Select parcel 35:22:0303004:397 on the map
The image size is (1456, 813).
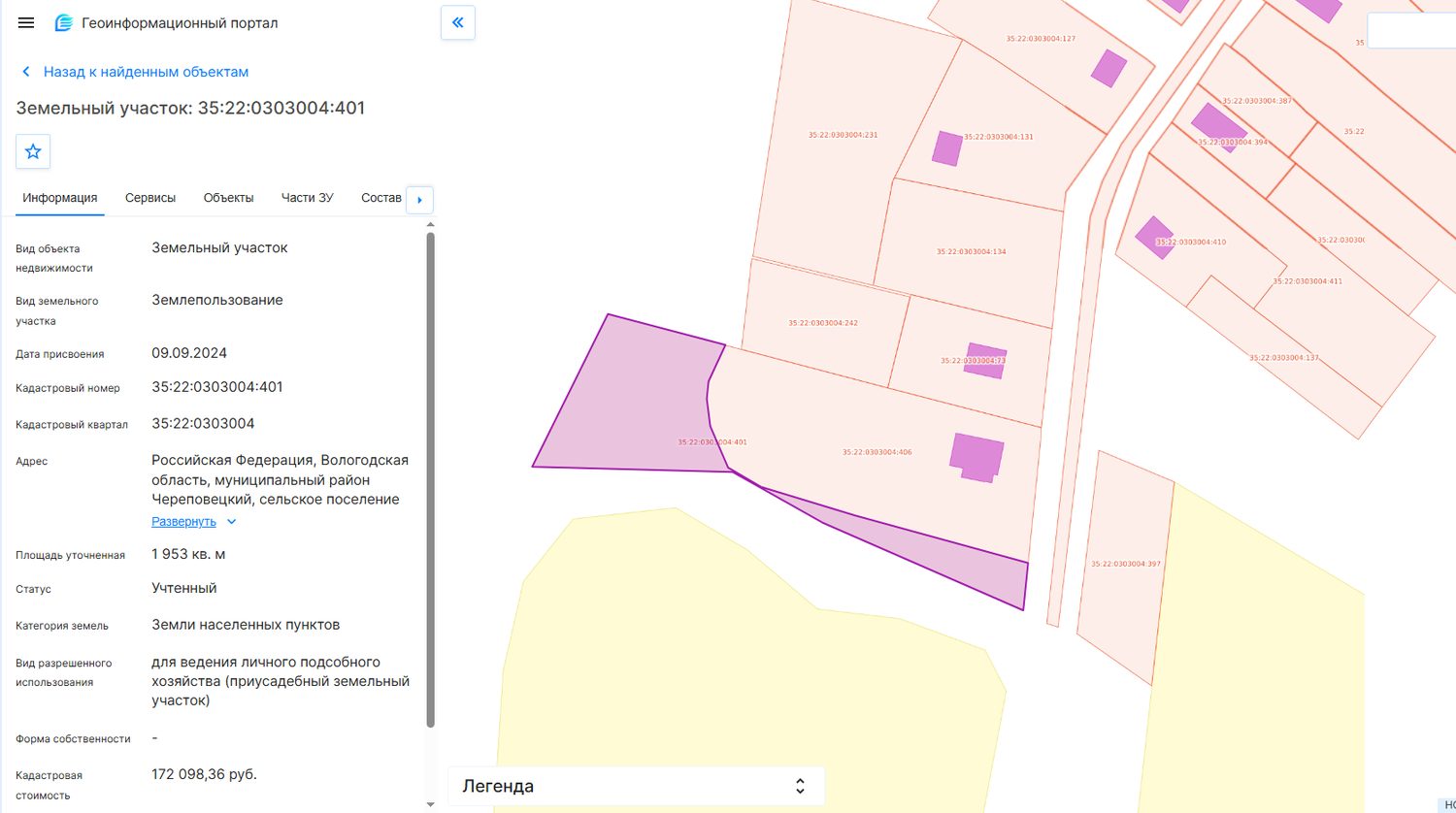tap(1126, 564)
